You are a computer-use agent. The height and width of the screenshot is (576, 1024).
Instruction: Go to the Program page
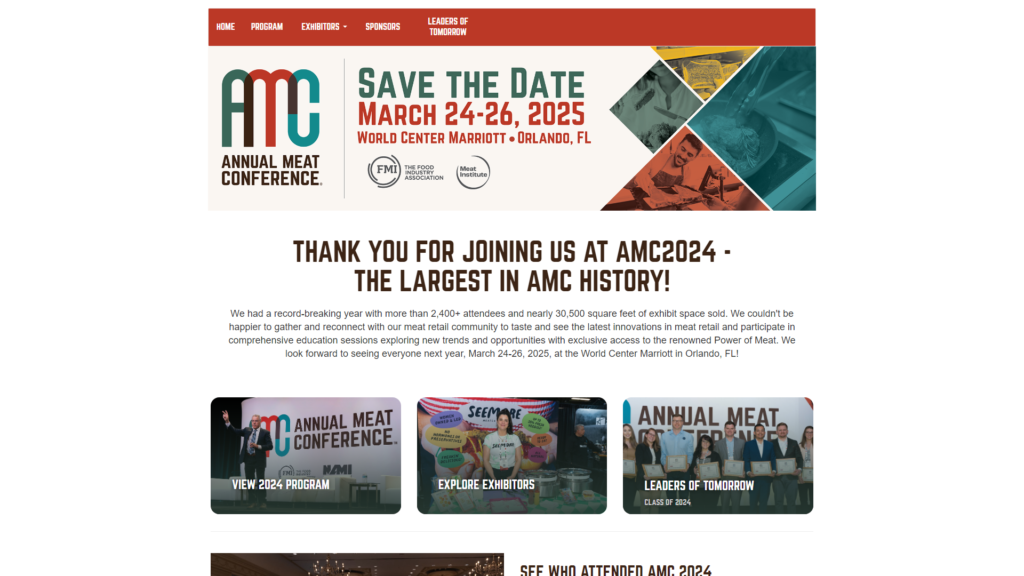point(266,27)
